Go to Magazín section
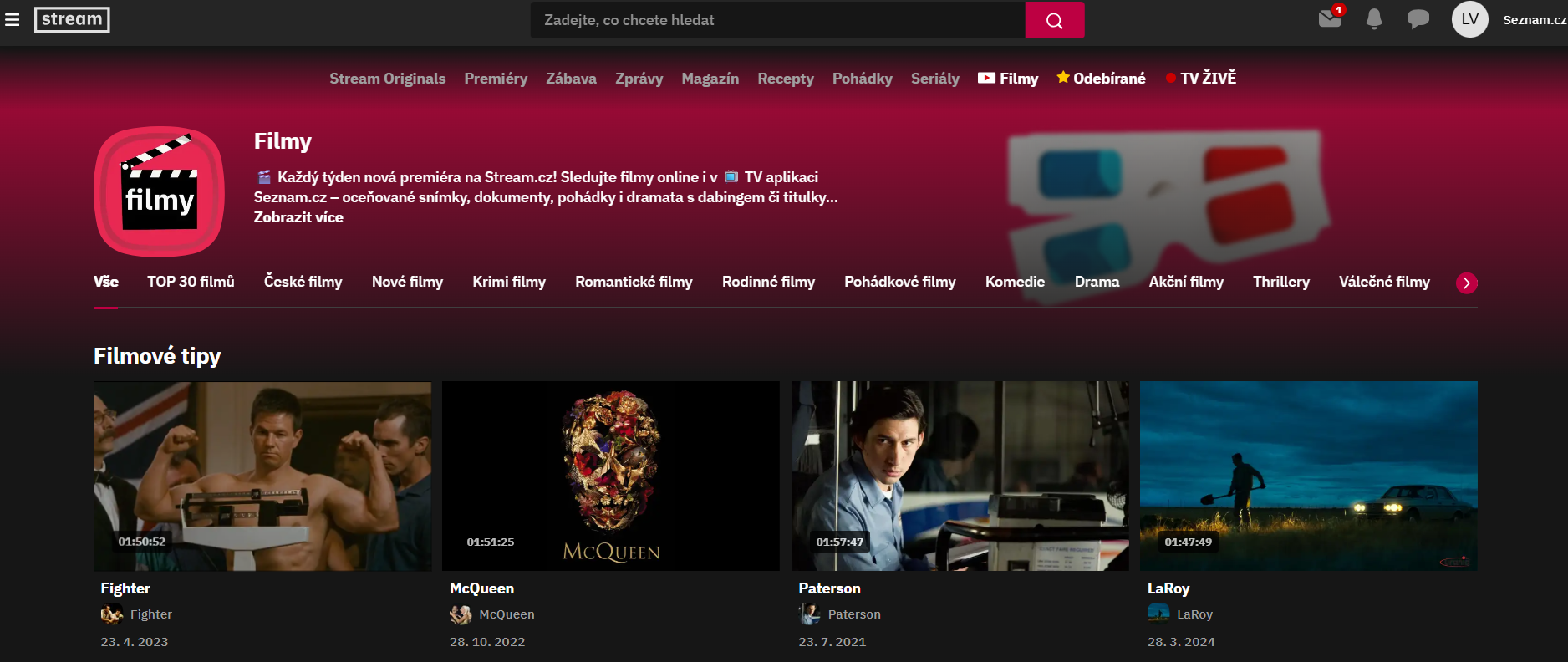Image resolution: width=1568 pixels, height=662 pixels. click(x=710, y=79)
